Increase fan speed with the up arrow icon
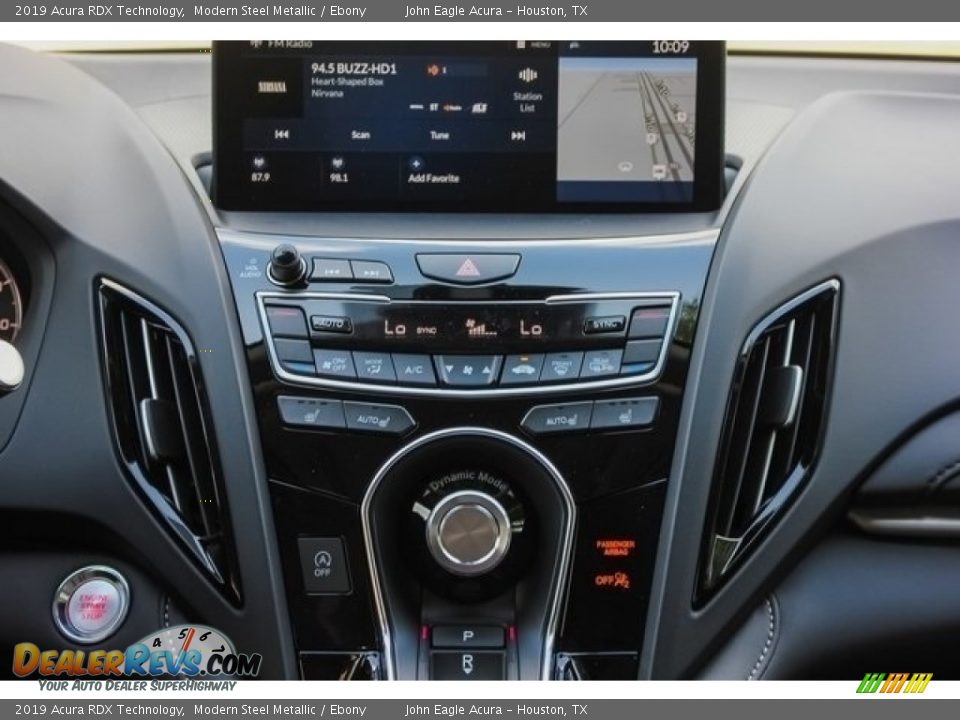The width and height of the screenshot is (960, 720). [487, 368]
